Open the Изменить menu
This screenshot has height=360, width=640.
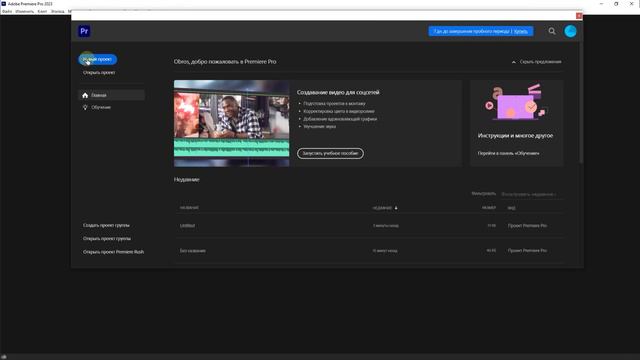(x=24, y=11)
